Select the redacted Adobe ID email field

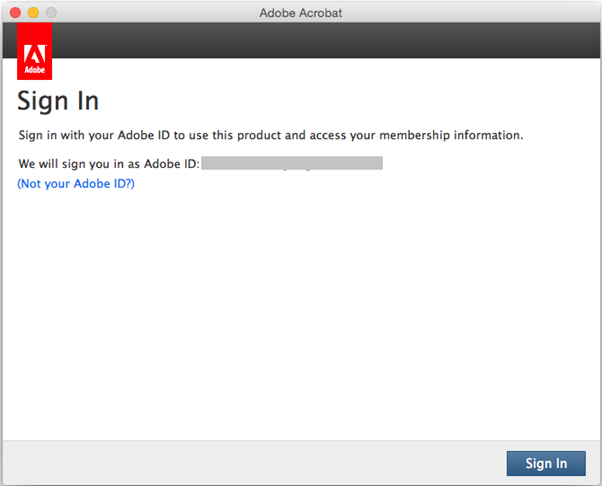(292, 162)
